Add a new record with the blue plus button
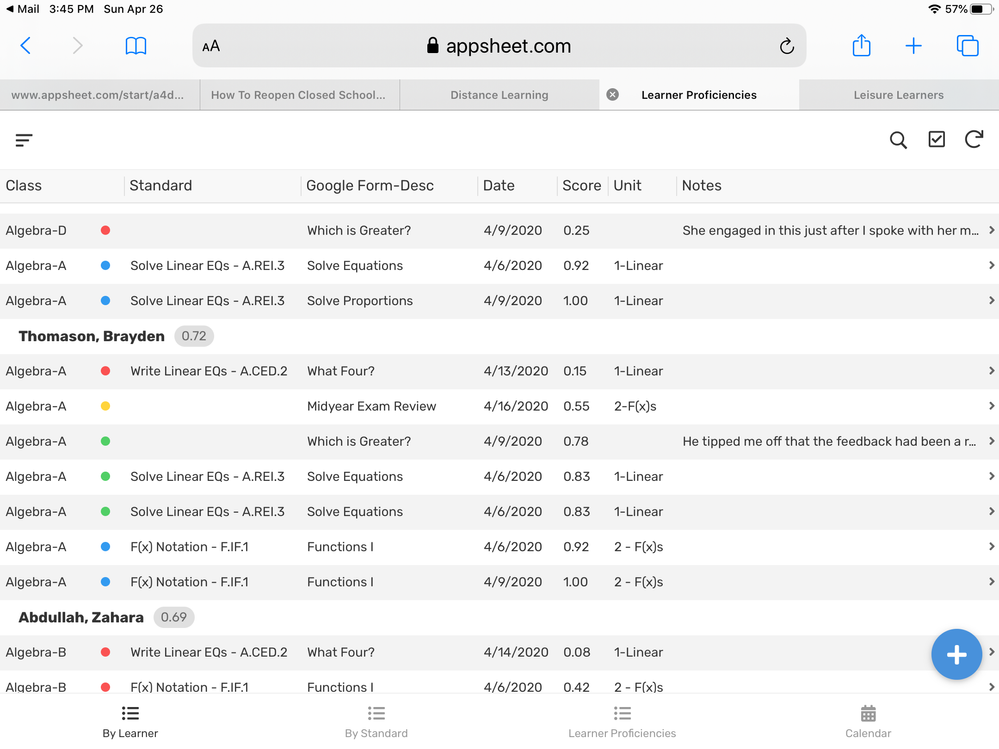This screenshot has height=749, width=999. coord(956,655)
